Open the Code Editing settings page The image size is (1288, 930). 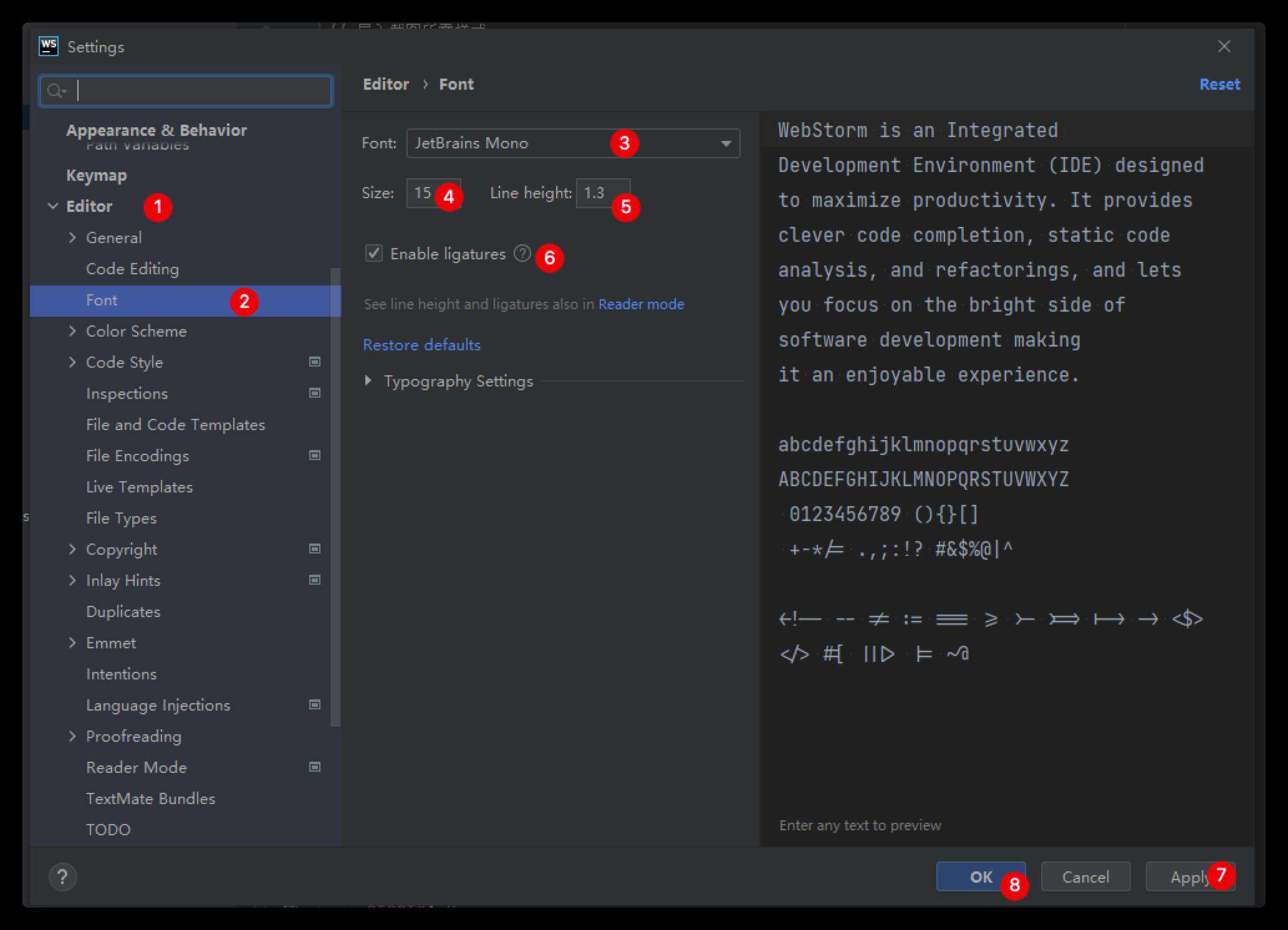132,269
